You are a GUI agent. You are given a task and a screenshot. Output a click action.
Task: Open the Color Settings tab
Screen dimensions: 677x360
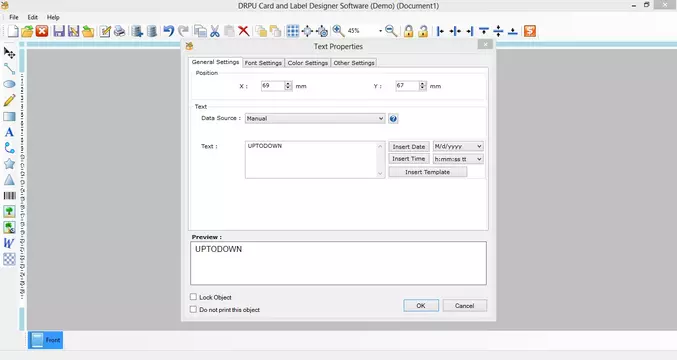tap(307, 63)
